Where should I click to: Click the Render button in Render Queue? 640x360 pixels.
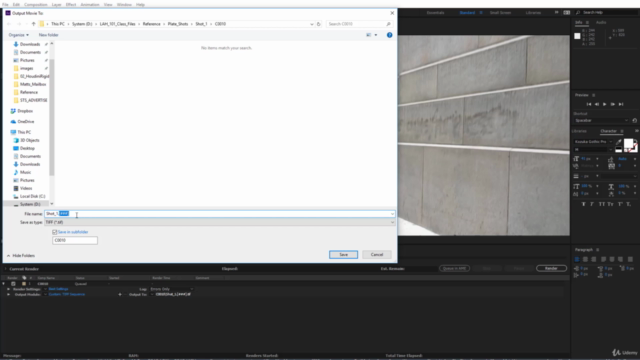click(x=551, y=269)
